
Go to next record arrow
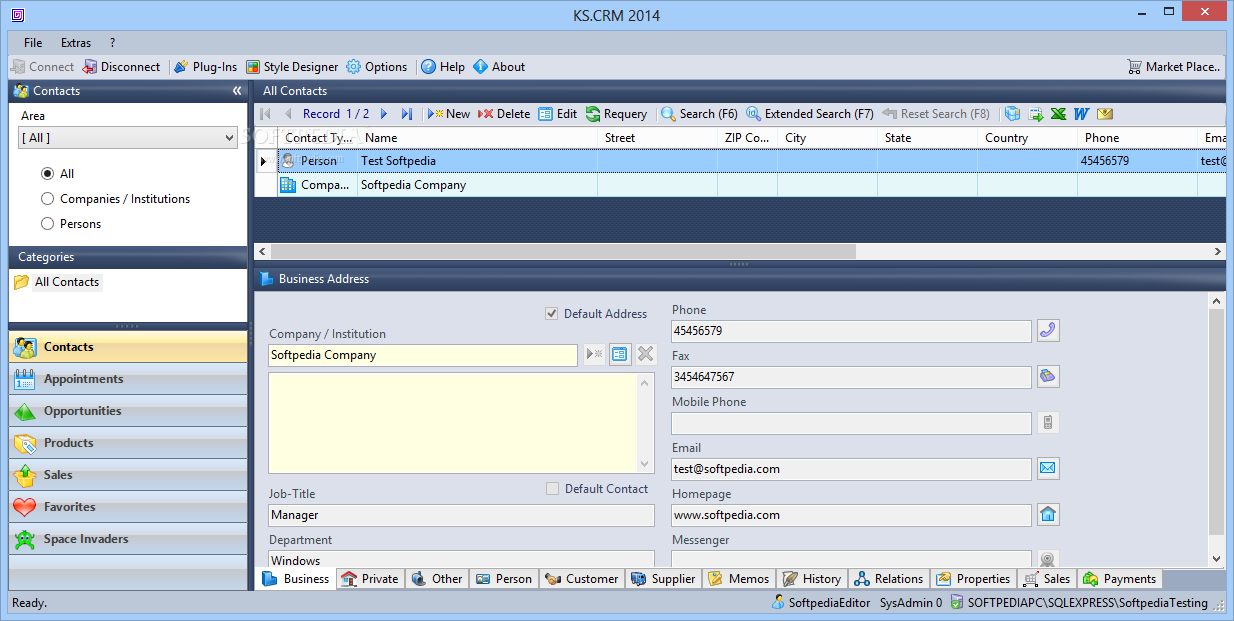coord(384,114)
